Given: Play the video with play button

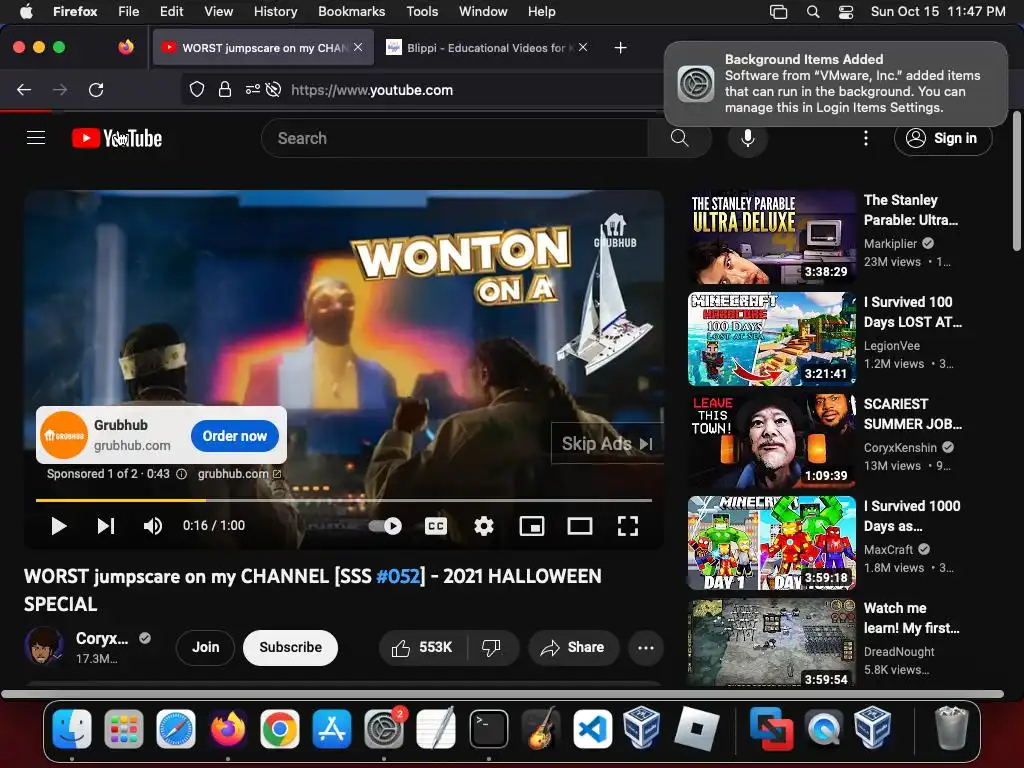Looking at the screenshot, I should [59, 526].
